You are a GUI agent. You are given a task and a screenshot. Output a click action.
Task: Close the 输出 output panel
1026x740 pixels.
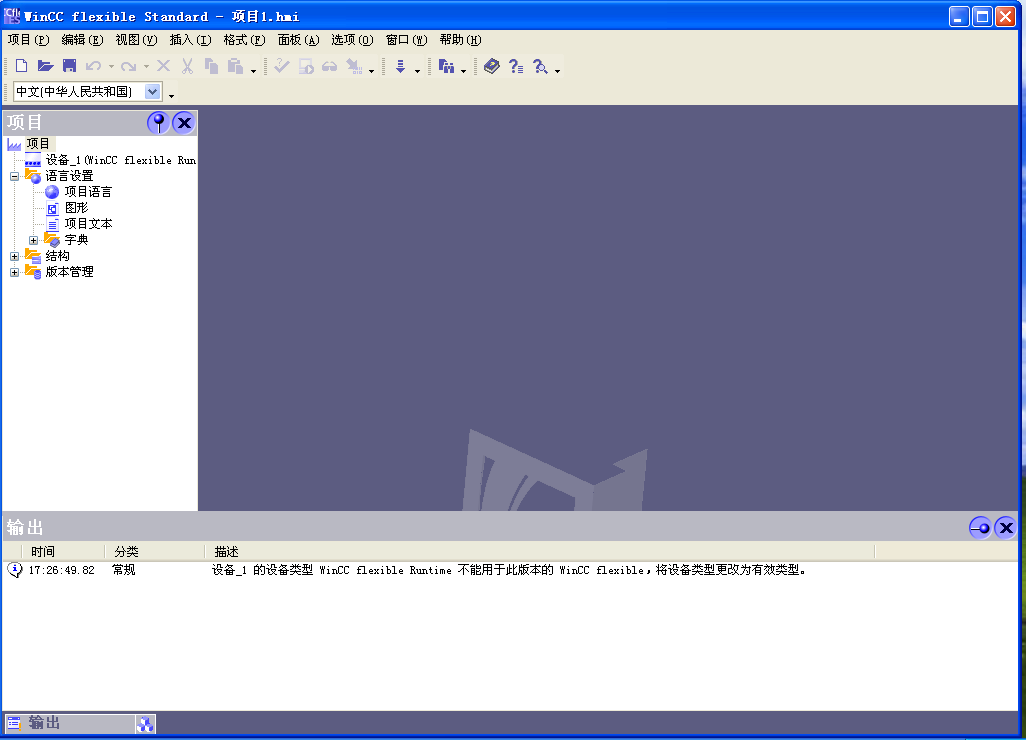[x=1006, y=527]
